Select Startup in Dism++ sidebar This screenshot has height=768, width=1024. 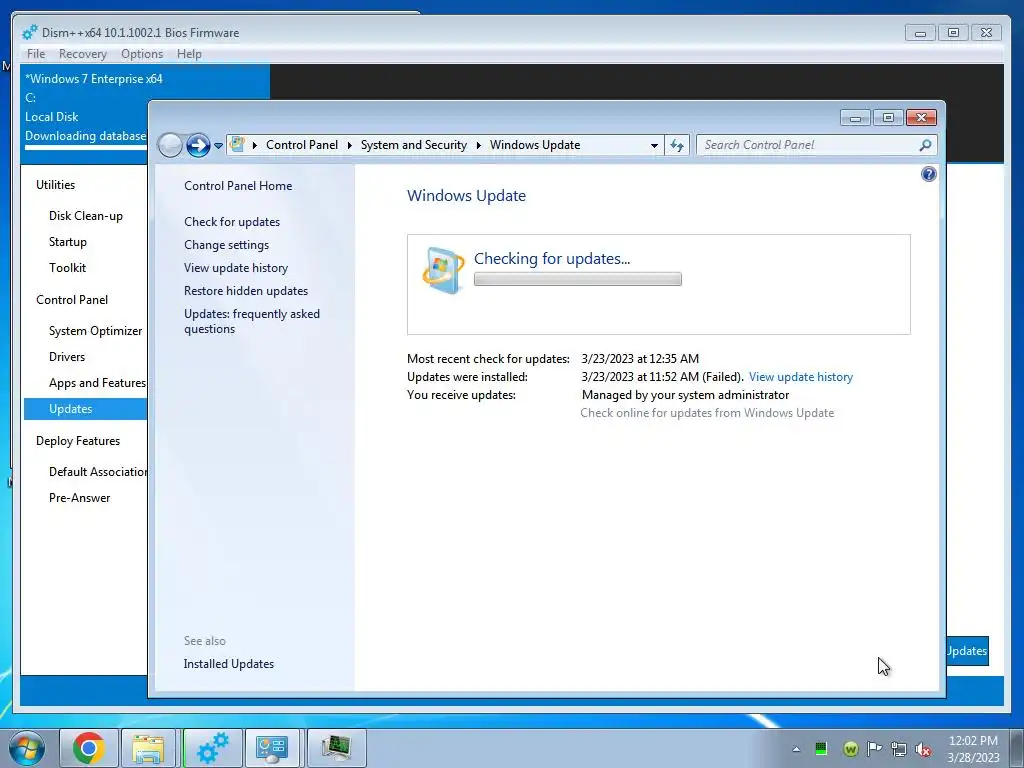click(x=67, y=242)
